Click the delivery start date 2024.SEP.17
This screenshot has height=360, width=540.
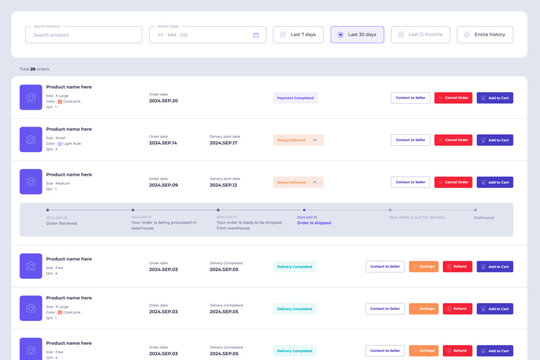pyautogui.click(x=223, y=143)
